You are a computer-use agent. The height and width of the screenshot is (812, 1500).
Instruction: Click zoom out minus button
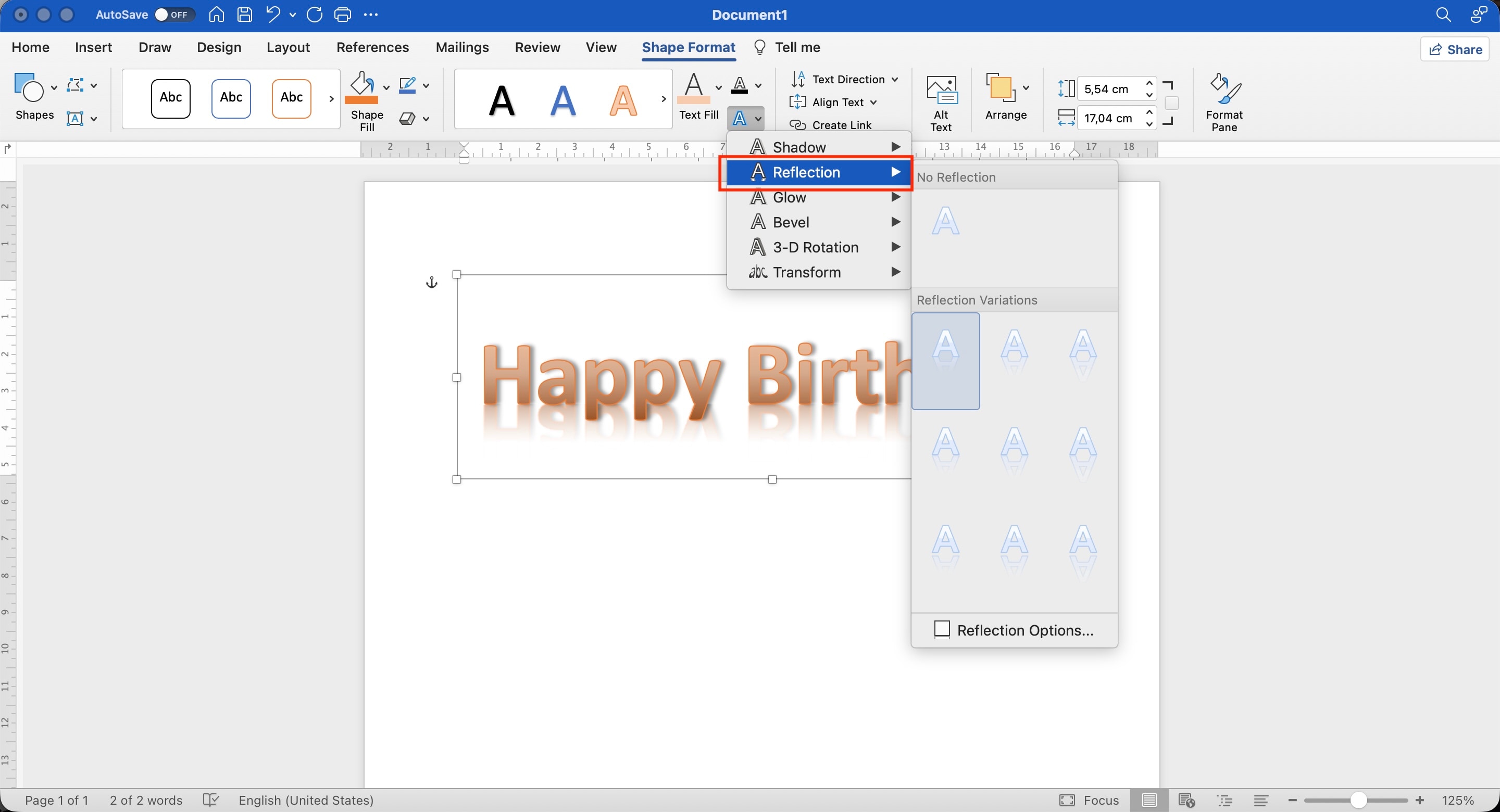coord(1293,801)
